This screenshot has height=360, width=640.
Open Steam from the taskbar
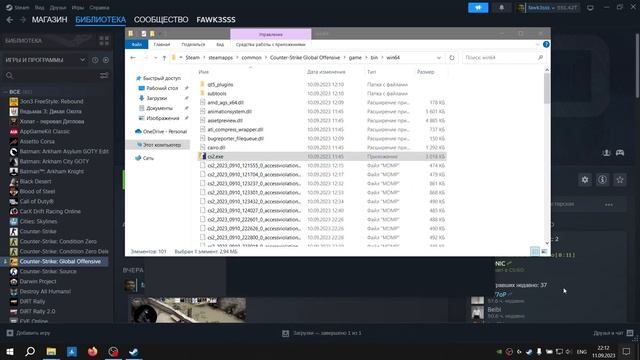[x=133, y=351]
